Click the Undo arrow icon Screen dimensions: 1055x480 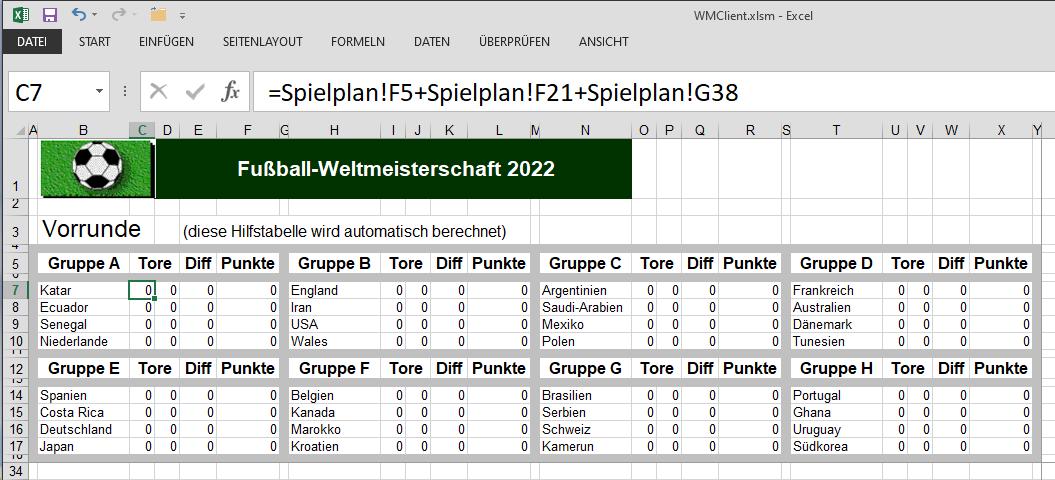click(x=78, y=14)
